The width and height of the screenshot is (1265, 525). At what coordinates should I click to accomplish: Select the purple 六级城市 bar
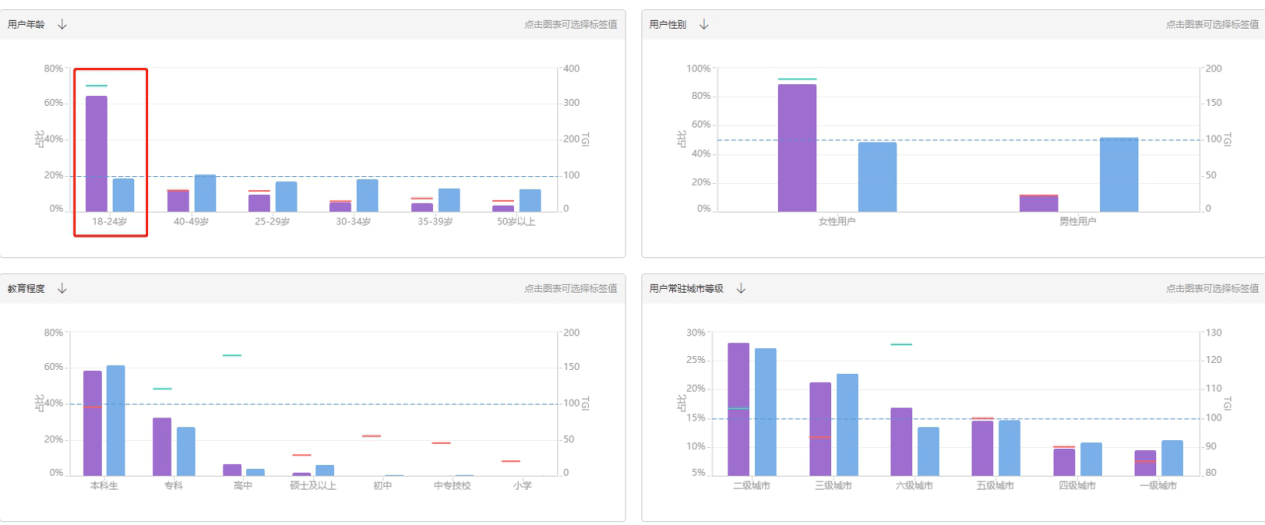(x=901, y=441)
